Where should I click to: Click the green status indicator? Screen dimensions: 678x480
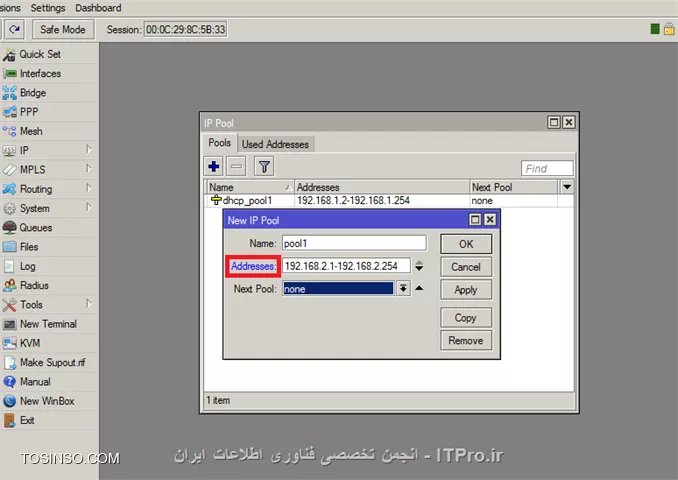(655, 29)
